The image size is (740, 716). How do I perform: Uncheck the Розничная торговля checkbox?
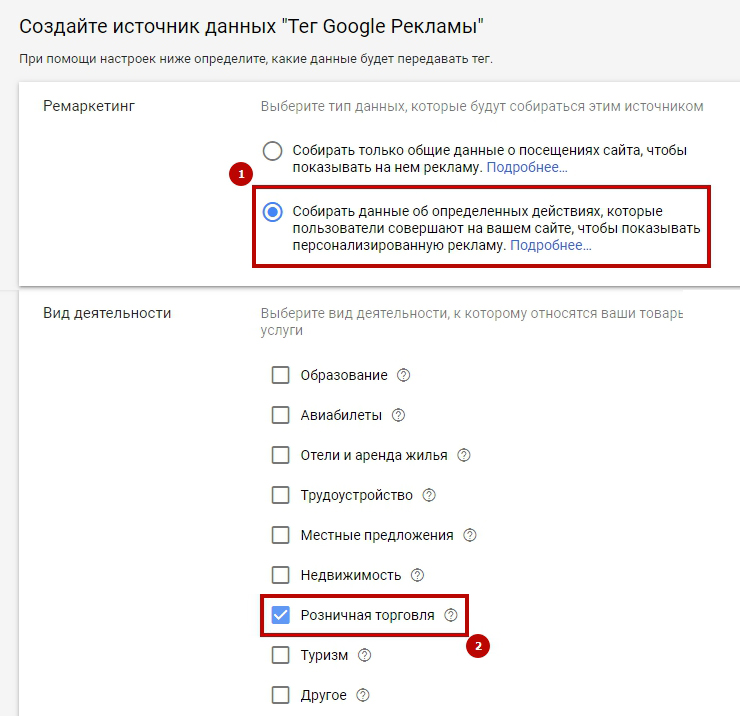pyautogui.click(x=281, y=615)
